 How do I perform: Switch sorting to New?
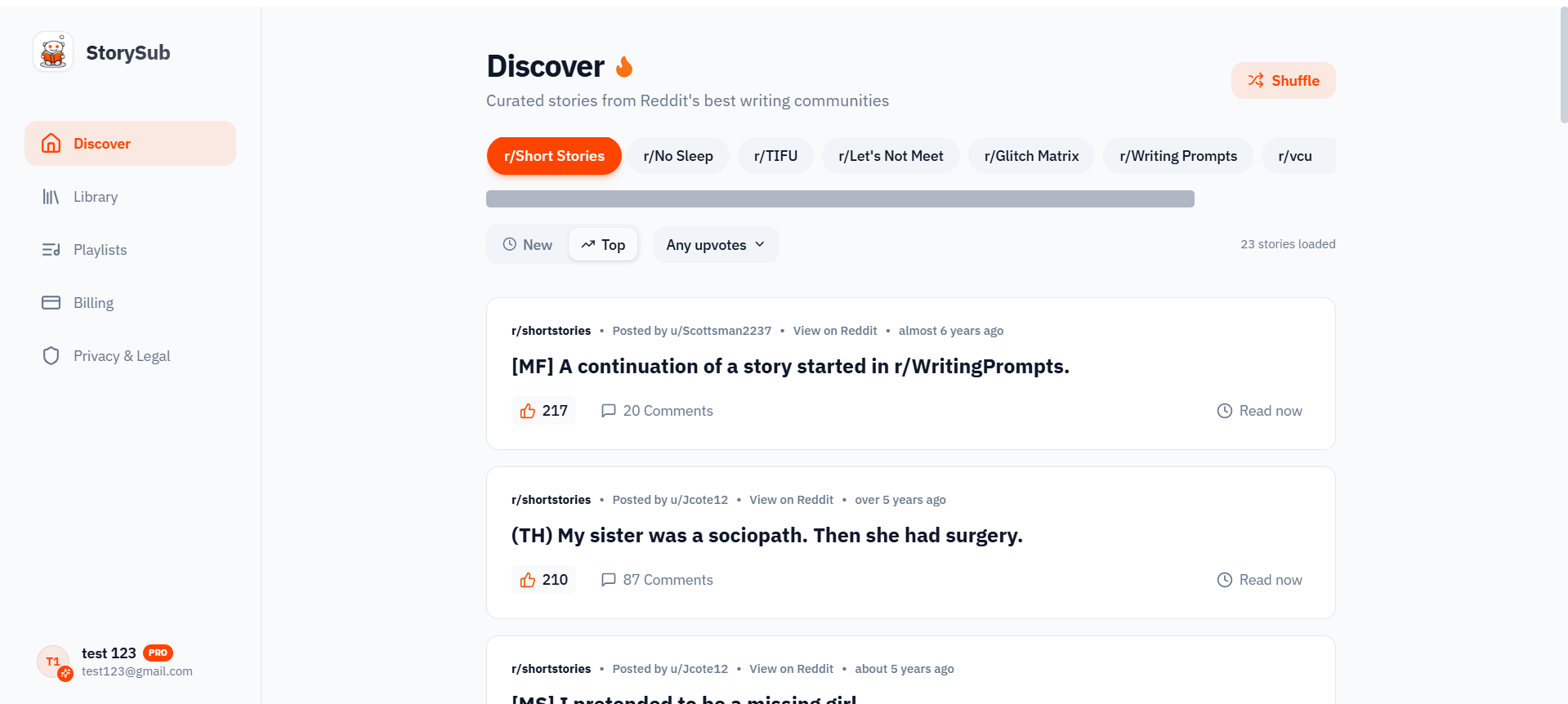click(529, 244)
